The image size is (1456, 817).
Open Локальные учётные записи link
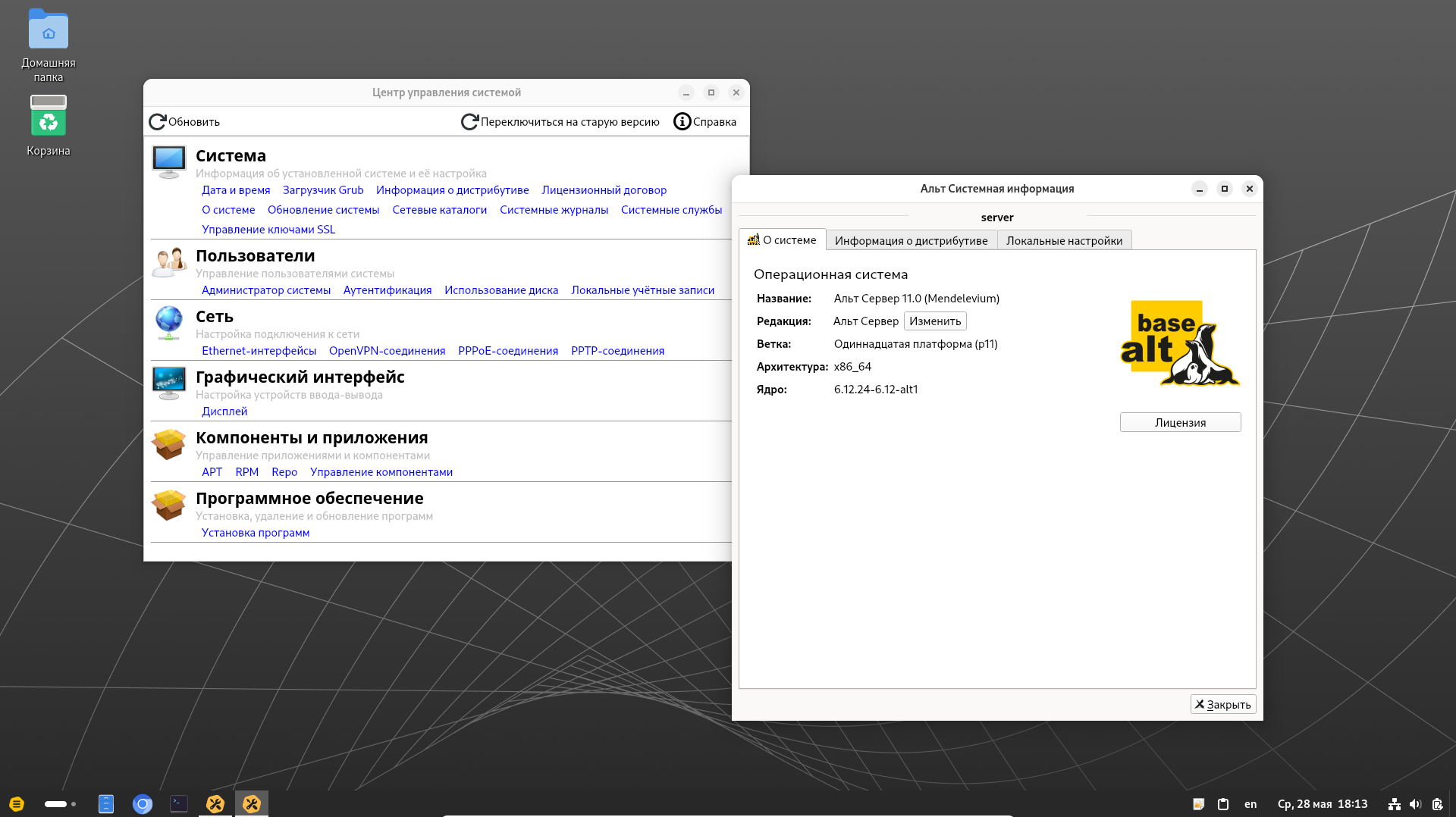click(x=643, y=290)
